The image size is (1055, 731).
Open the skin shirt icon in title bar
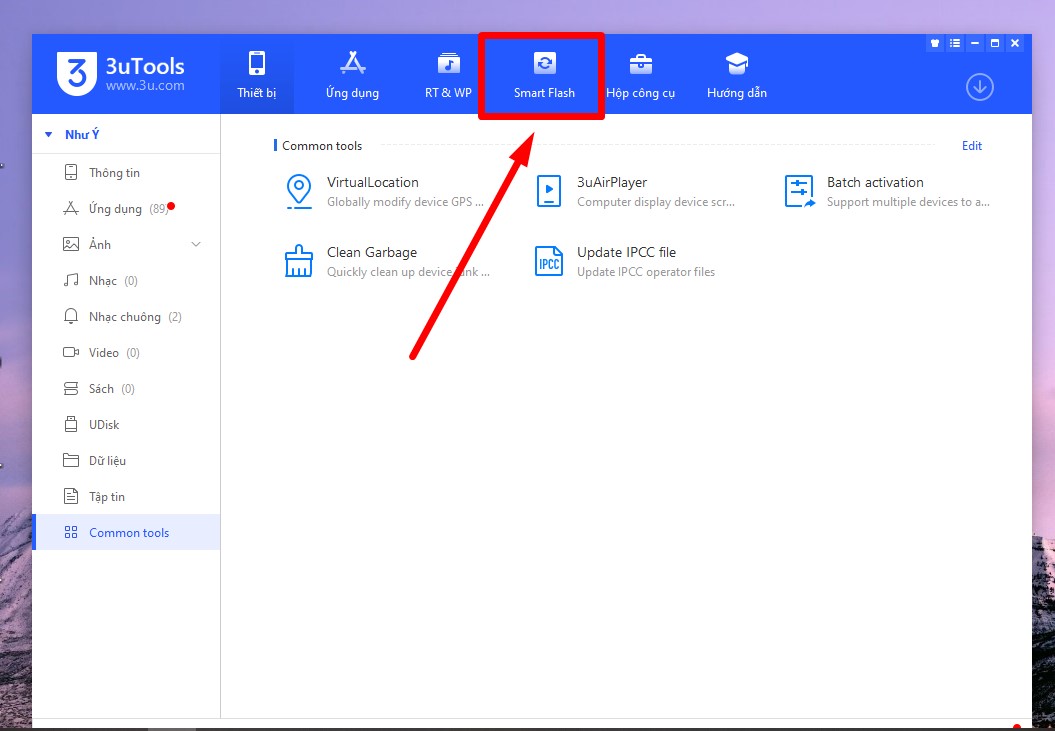click(x=935, y=43)
